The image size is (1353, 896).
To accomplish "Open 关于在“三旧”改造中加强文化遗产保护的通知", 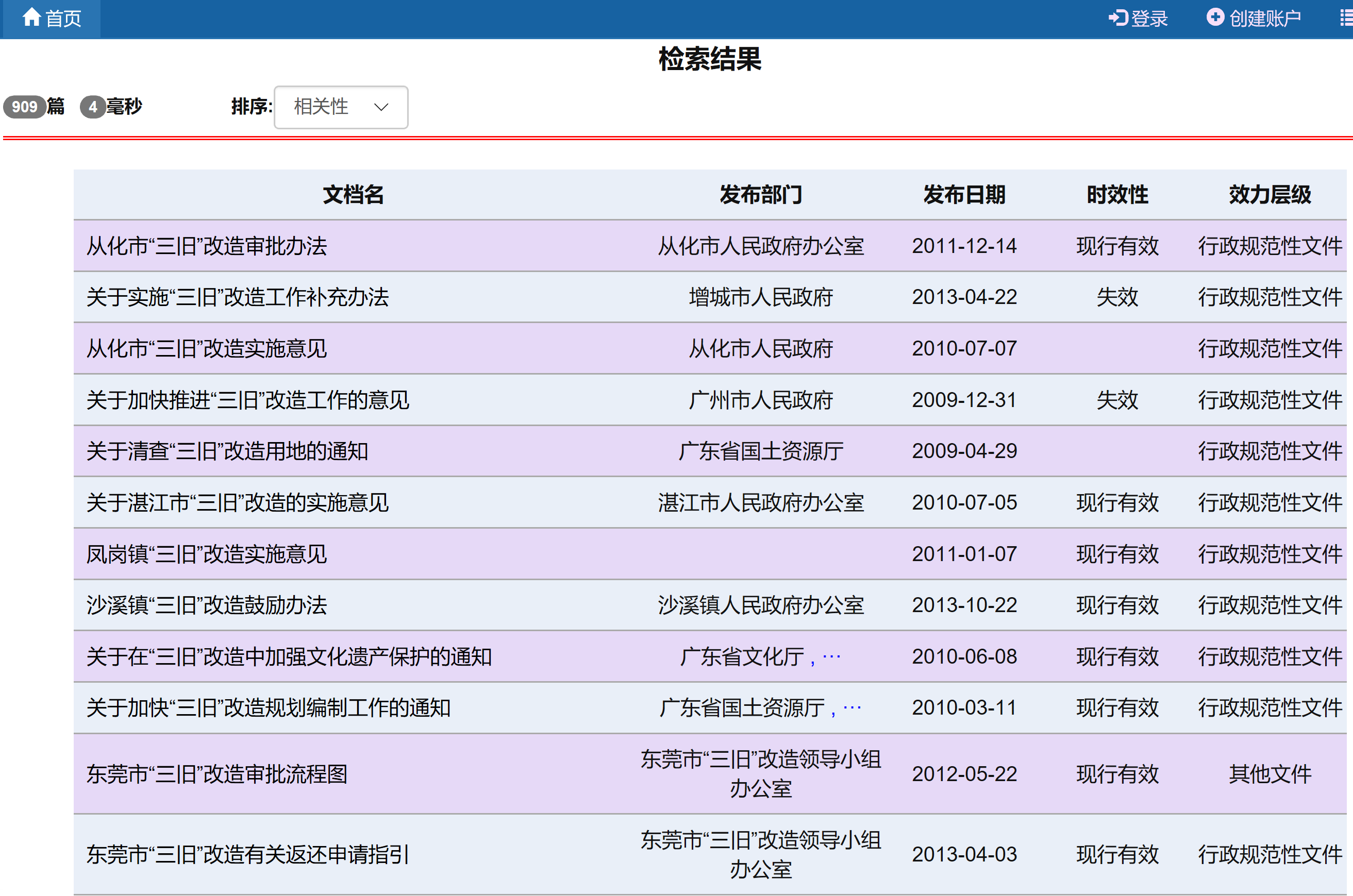I will [289, 656].
